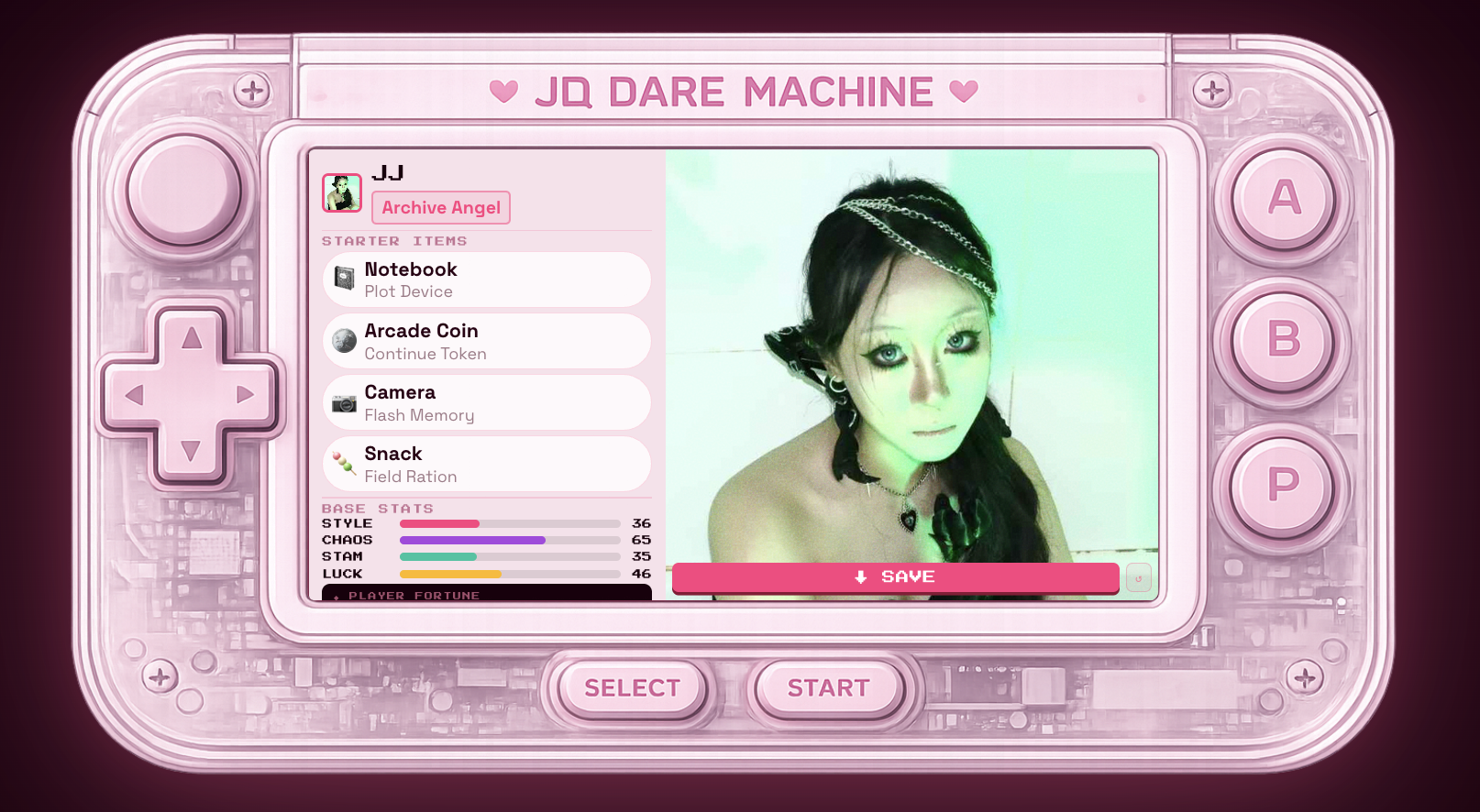Screen dimensions: 1480x812
Task: Click the round analog stick
Action: pyautogui.click(x=184, y=192)
